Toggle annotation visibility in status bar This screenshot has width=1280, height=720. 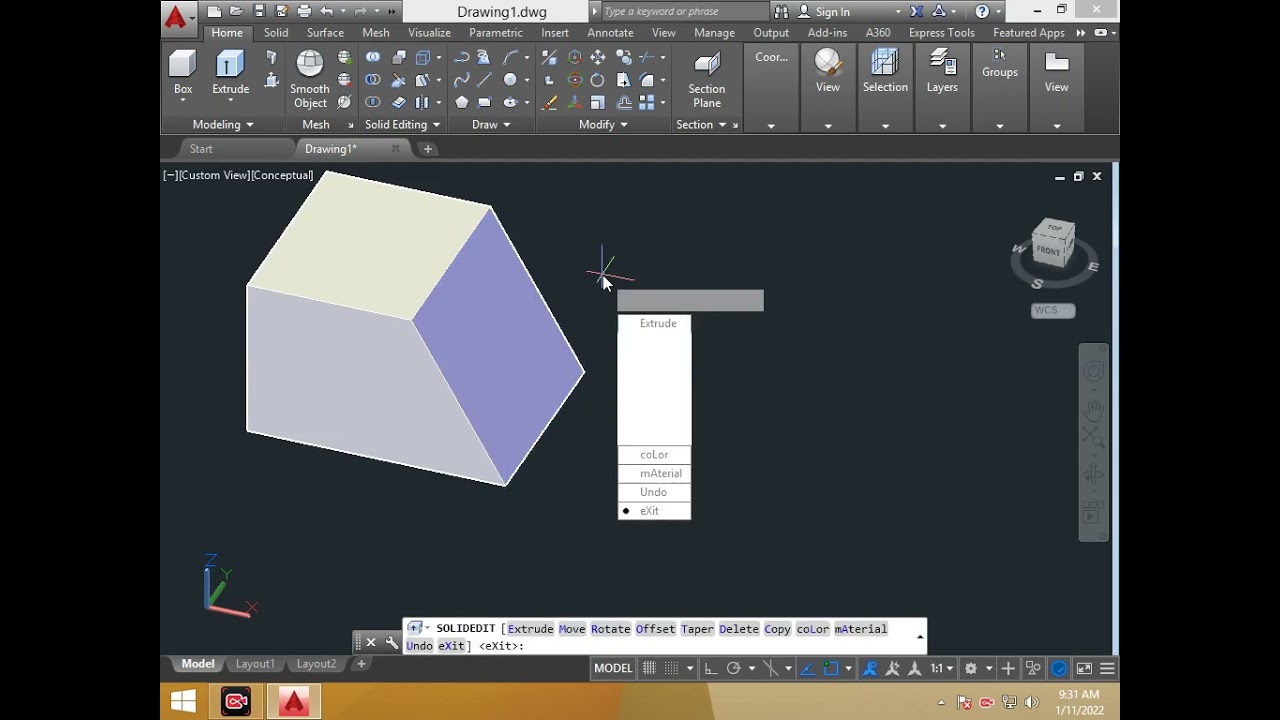click(870, 668)
